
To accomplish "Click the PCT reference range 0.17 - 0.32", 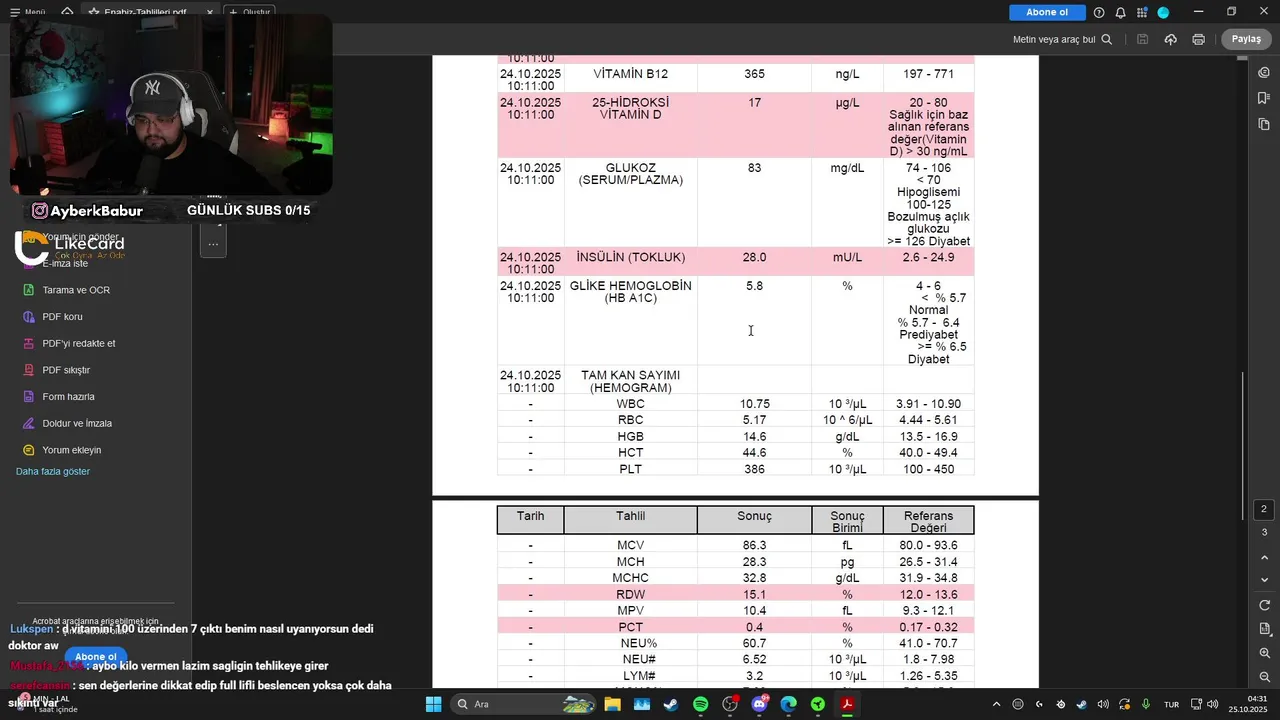I will click(928, 627).
